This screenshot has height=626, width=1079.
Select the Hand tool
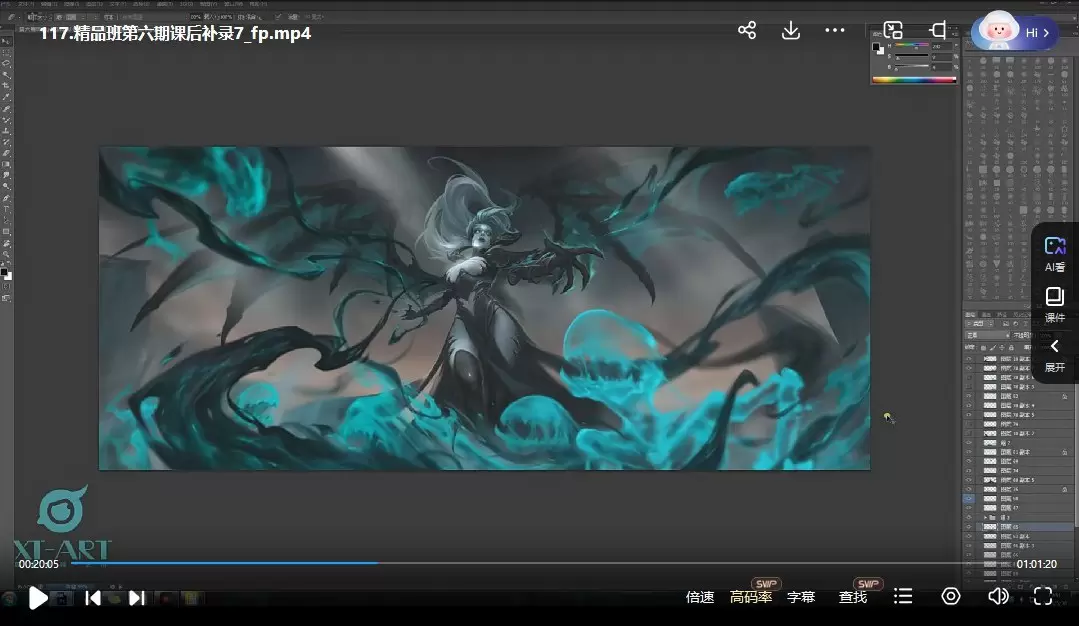(6, 243)
